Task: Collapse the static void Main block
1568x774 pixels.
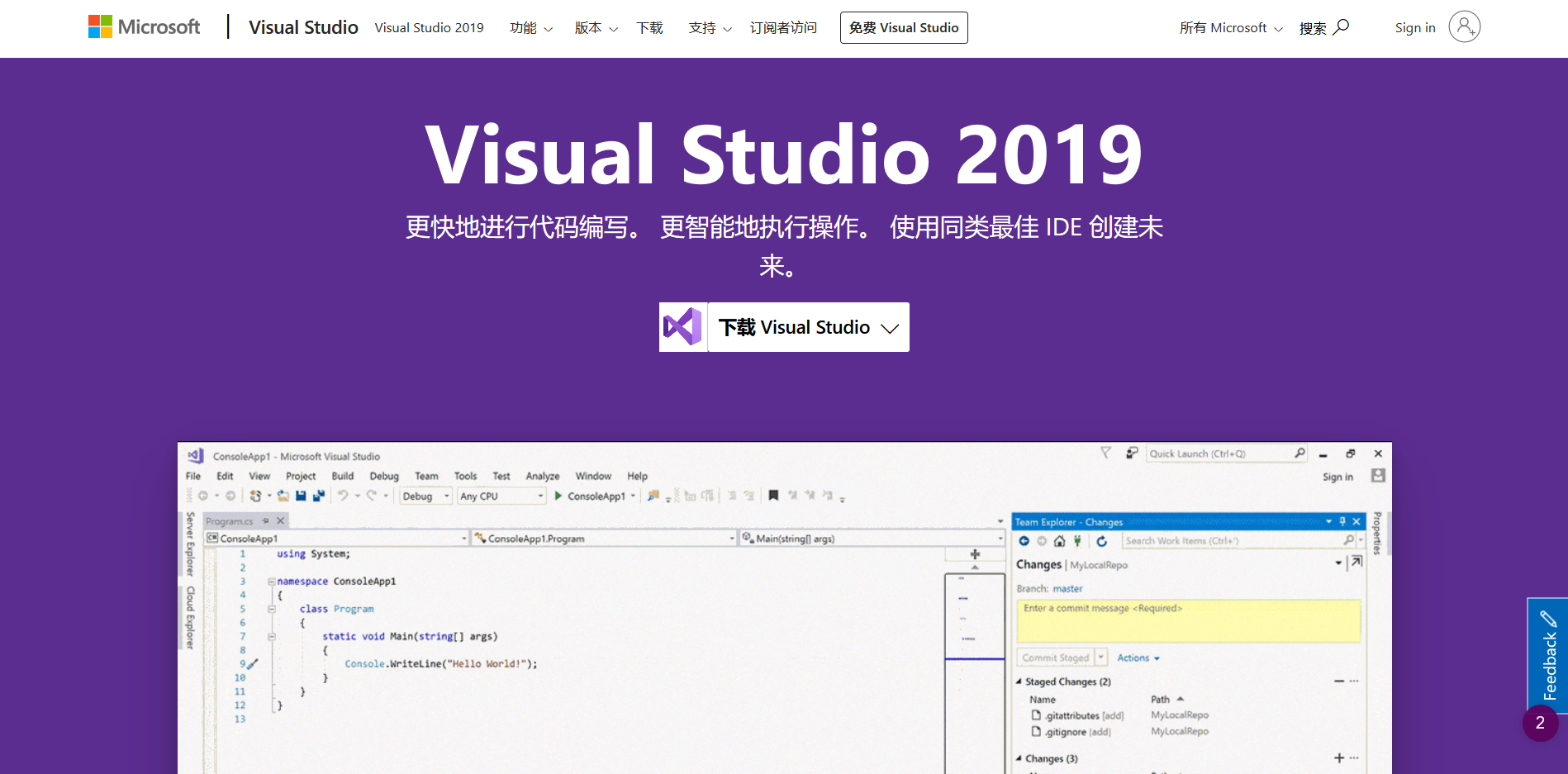Action: [271, 637]
